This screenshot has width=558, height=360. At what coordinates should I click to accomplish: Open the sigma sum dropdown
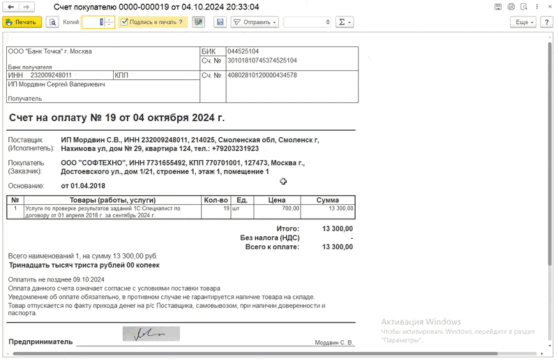pos(344,22)
